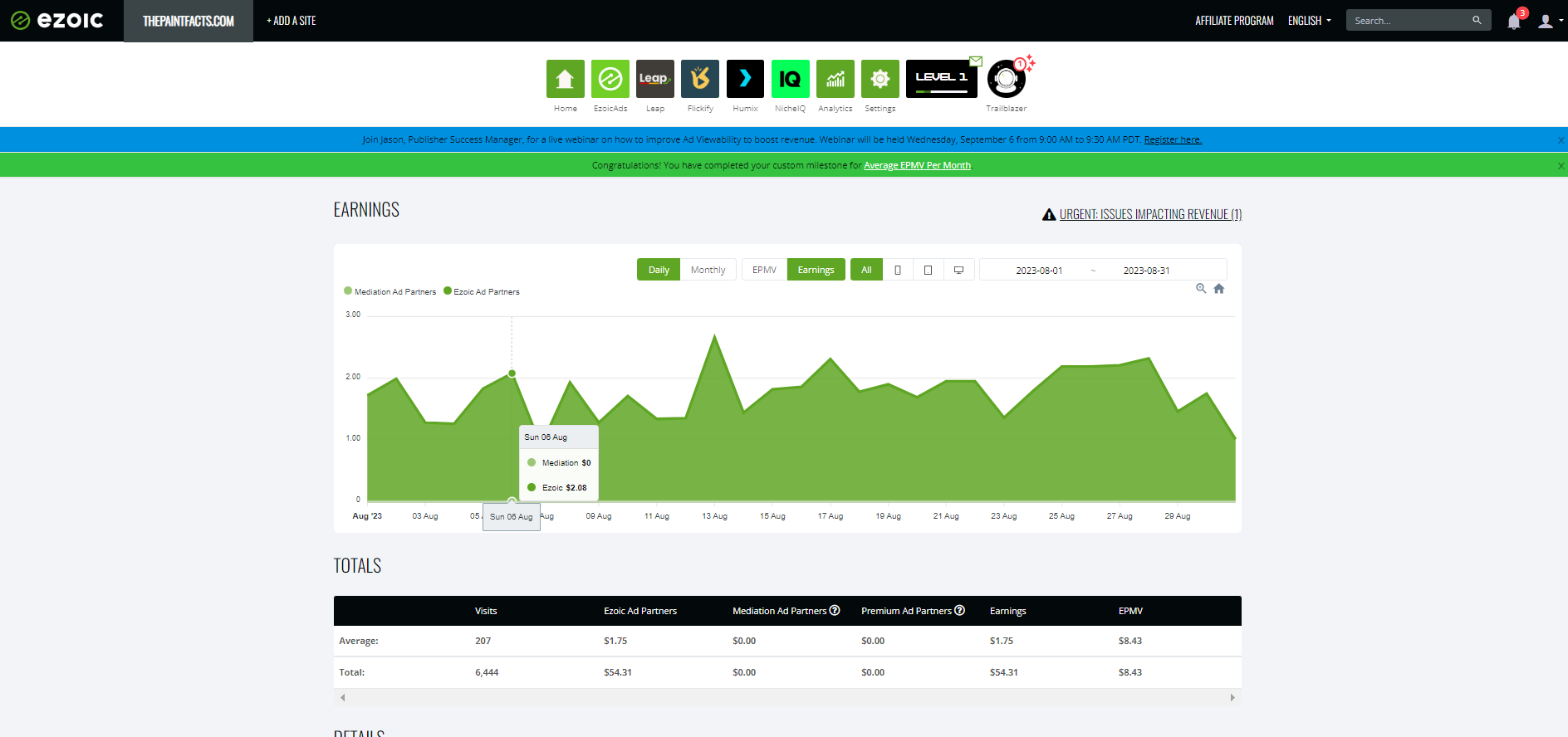This screenshot has width=1568, height=737.
Task: Switch chart to Daily view
Action: (659, 270)
